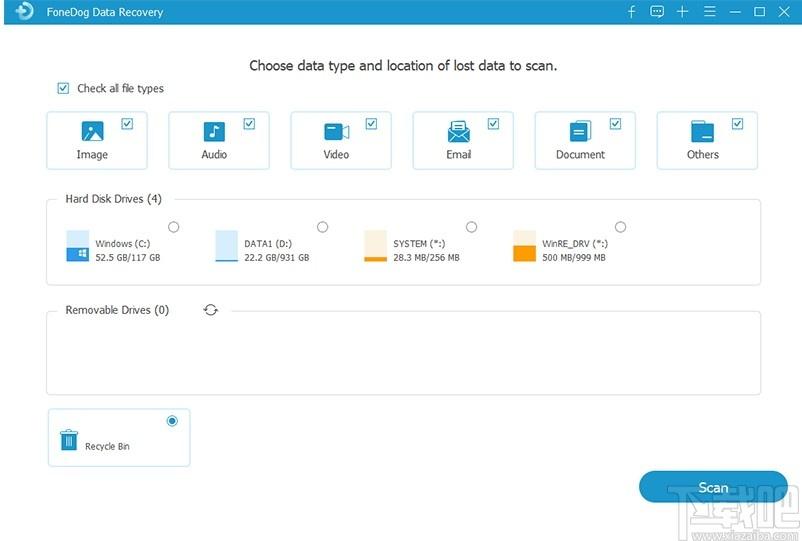This screenshot has height=541, width=802.
Task: Select the Windows (C:) drive radio button
Action: [174, 227]
